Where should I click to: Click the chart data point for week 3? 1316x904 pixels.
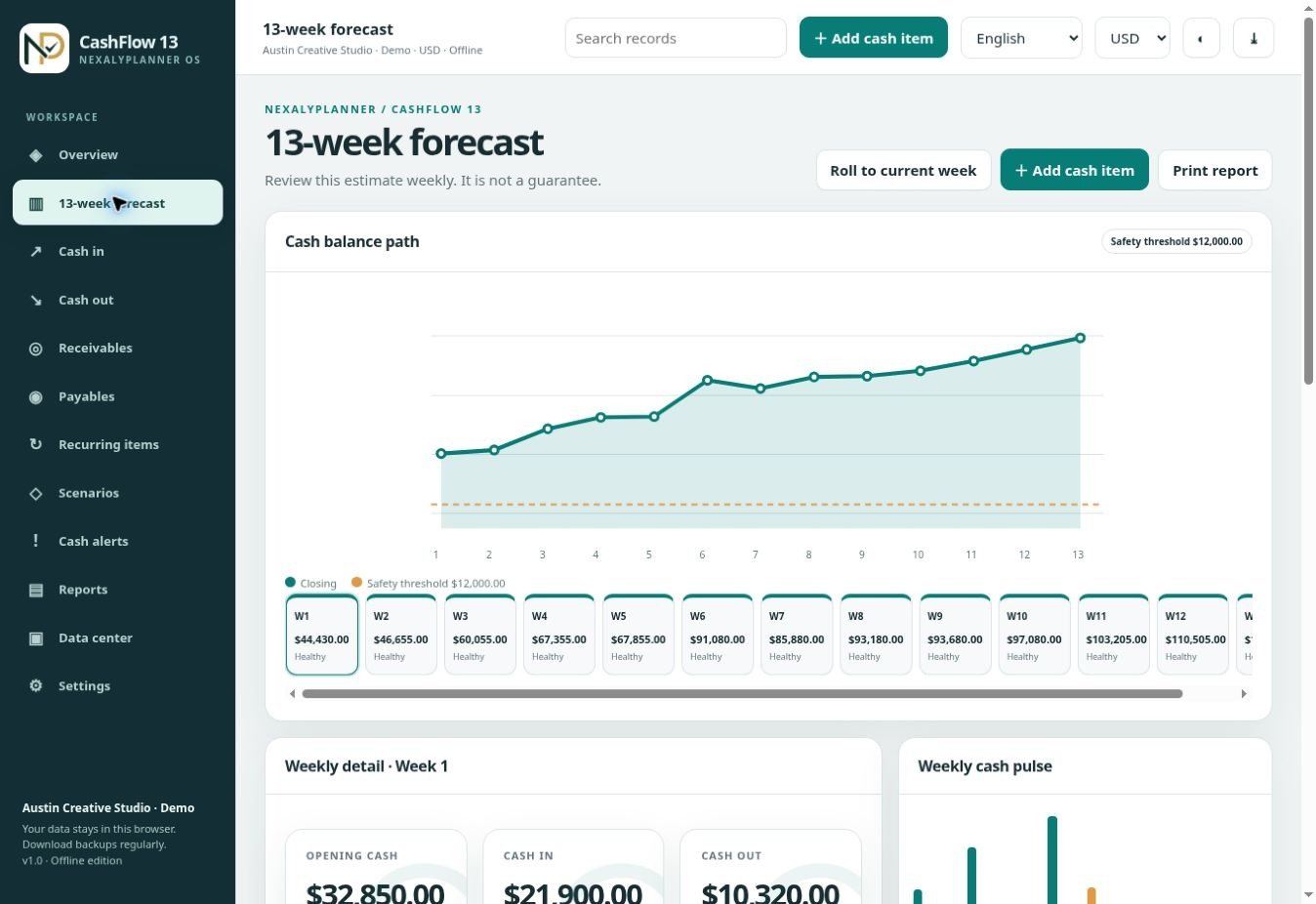click(x=548, y=429)
